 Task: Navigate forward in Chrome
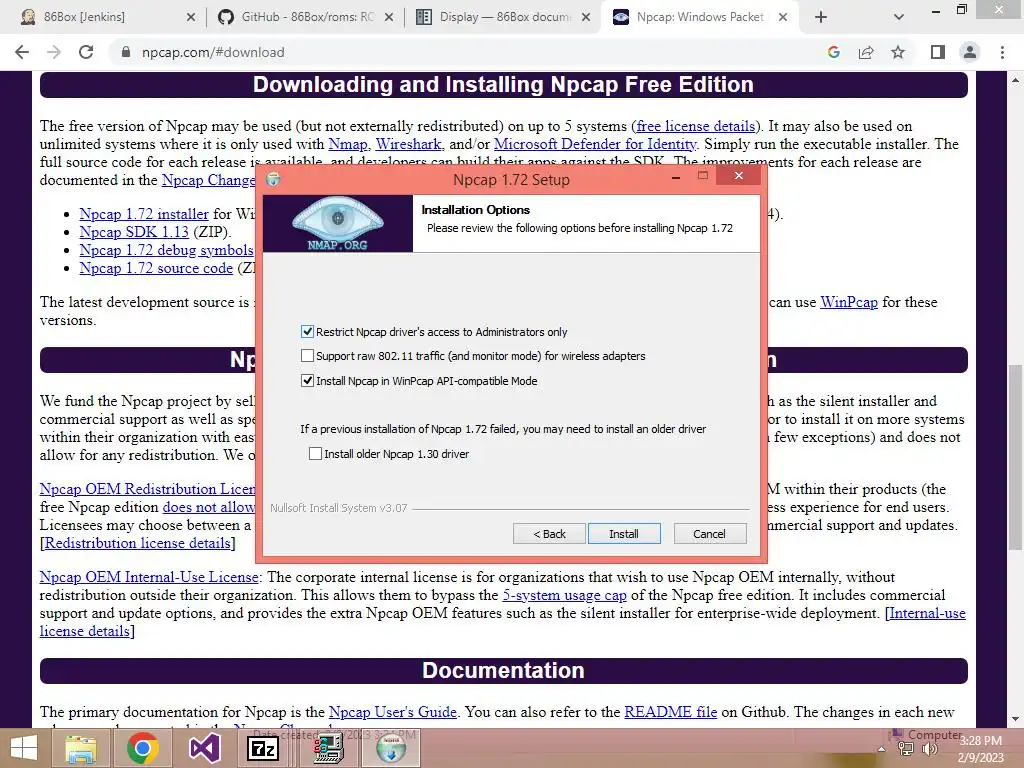[54, 52]
